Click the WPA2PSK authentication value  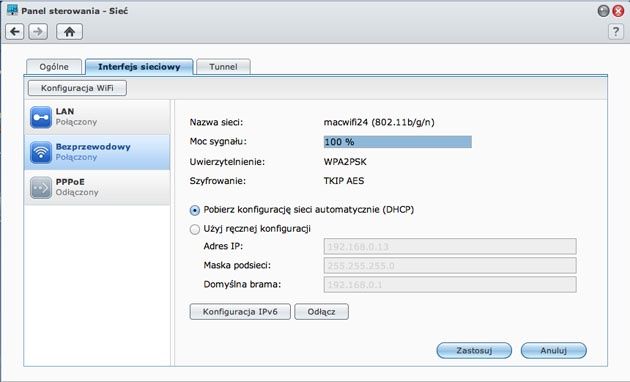[x=345, y=162]
